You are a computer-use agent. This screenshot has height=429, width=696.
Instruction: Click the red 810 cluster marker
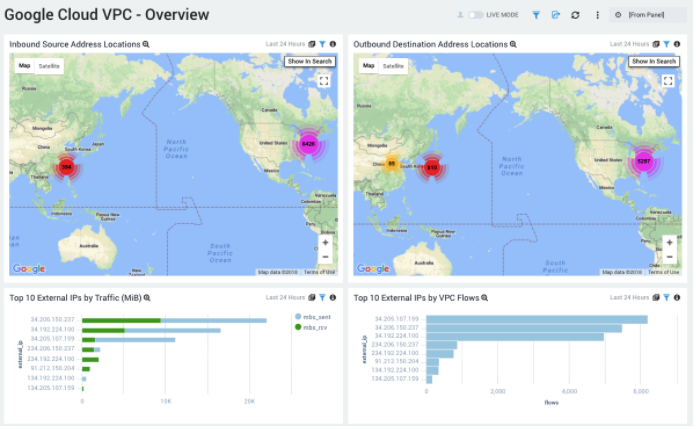click(x=432, y=167)
